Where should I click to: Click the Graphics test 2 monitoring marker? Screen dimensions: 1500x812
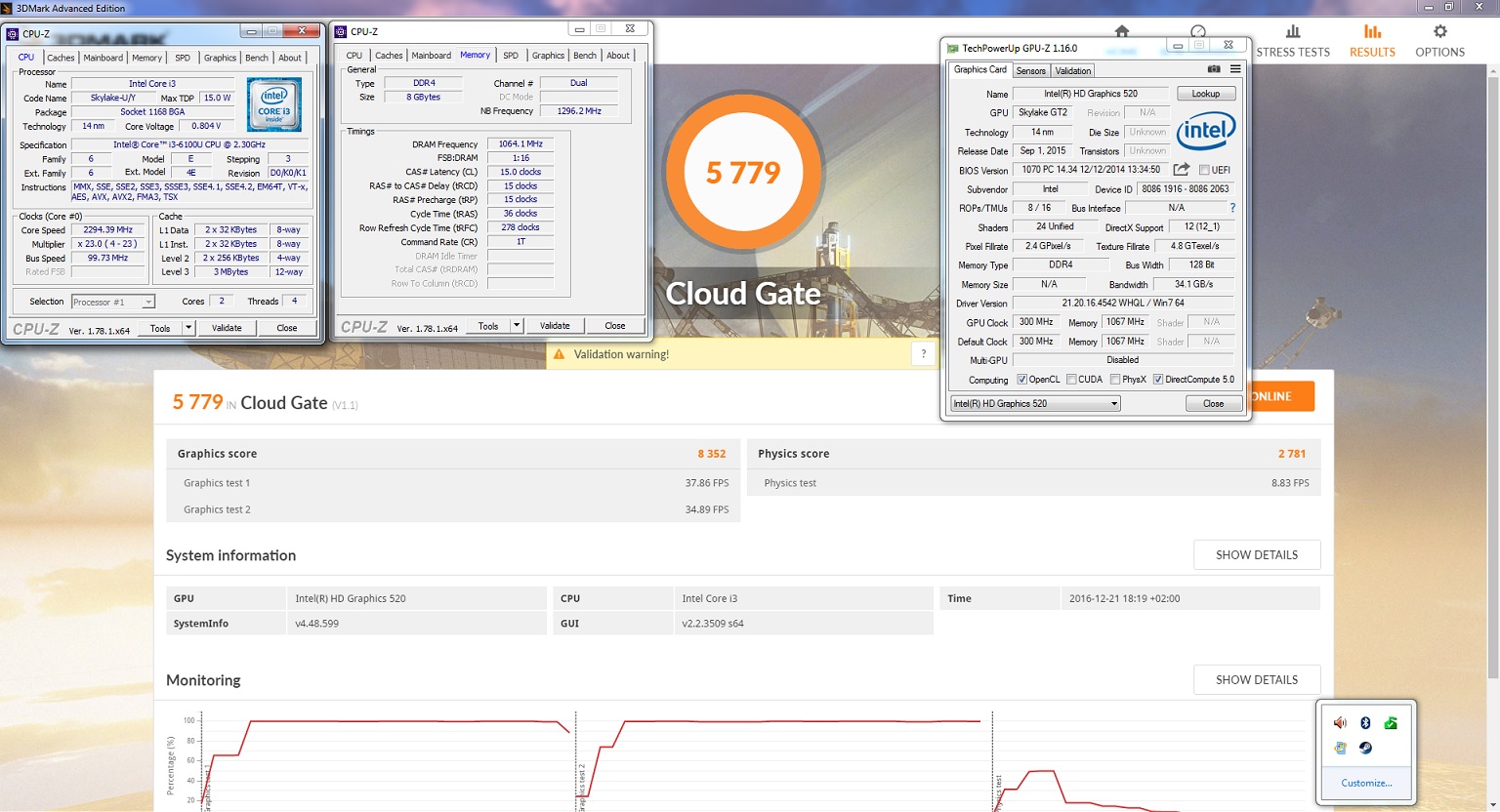click(581, 786)
